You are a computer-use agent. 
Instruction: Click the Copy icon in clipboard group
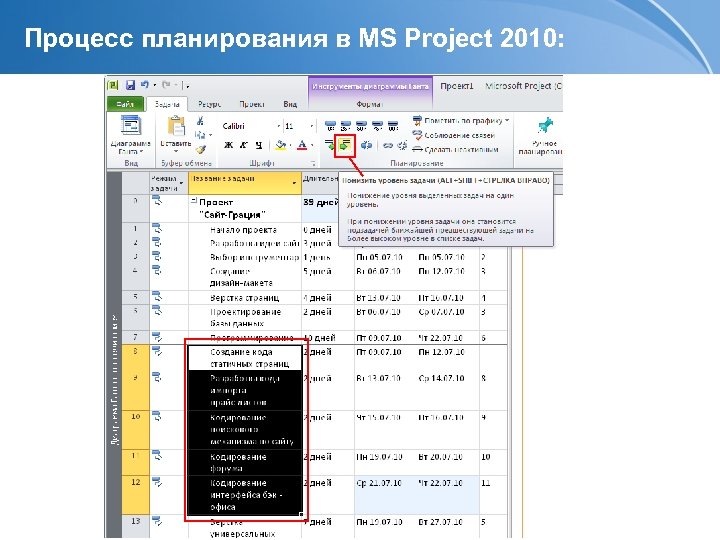click(199, 135)
